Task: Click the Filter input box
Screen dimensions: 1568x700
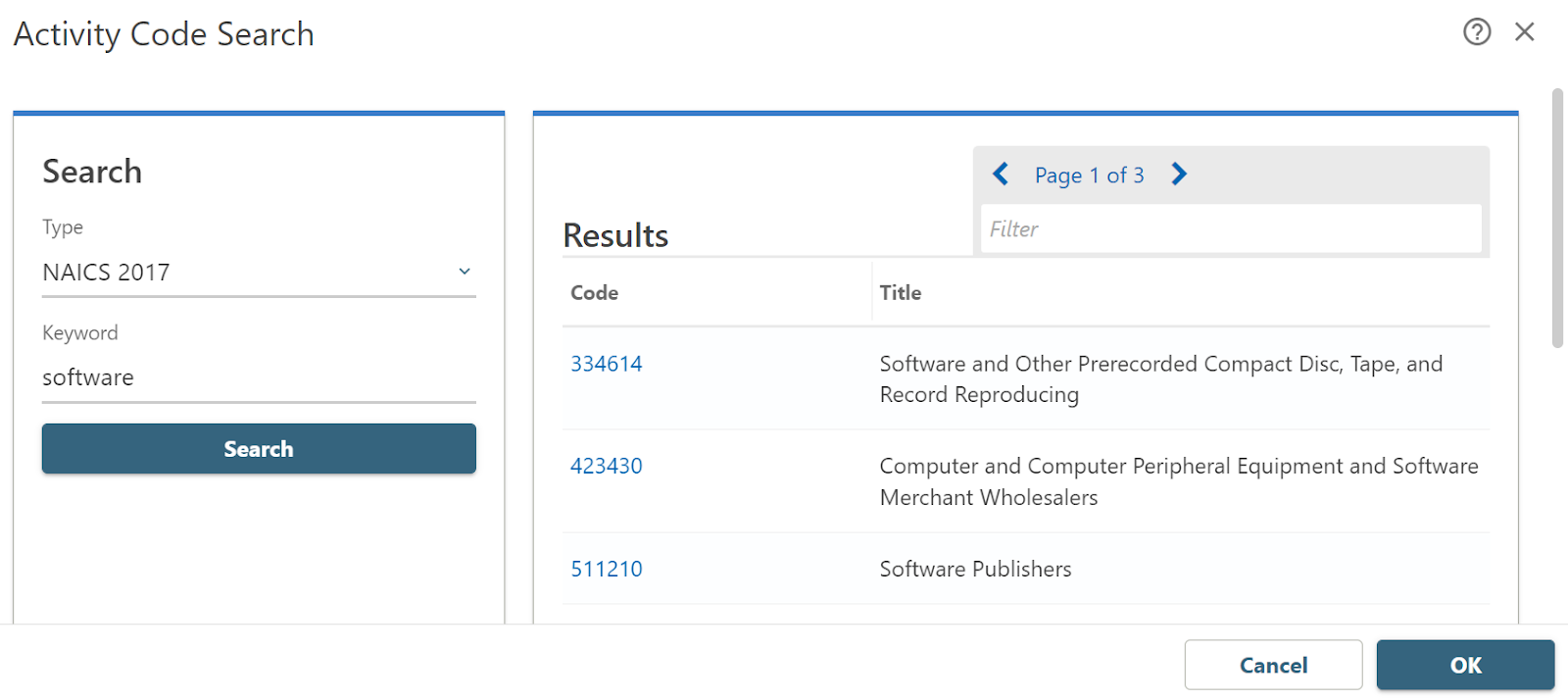Action: click(1231, 228)
